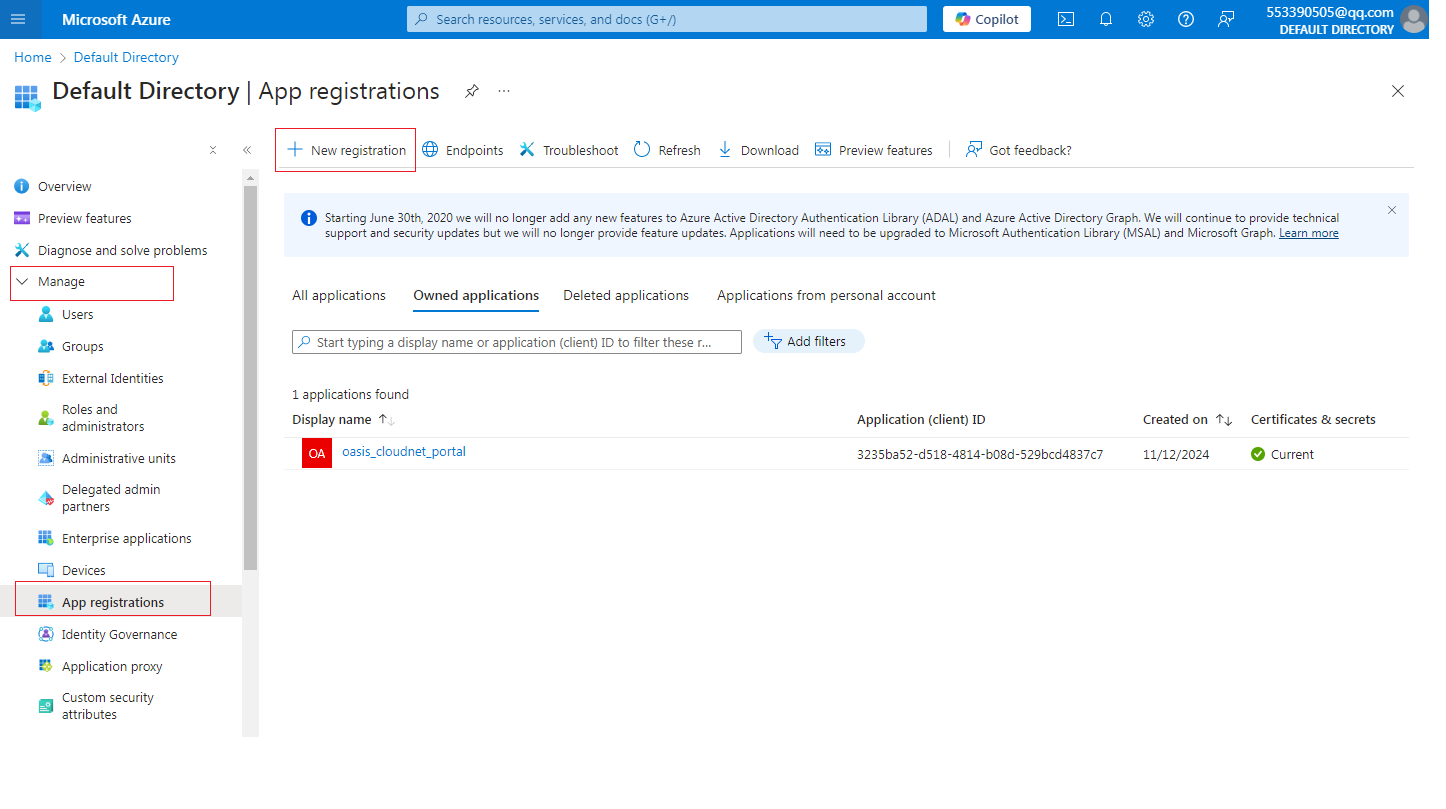Dismiss the ADAL deprecation info banner
The image size is (1446, 809).
tap(1392, 210)
